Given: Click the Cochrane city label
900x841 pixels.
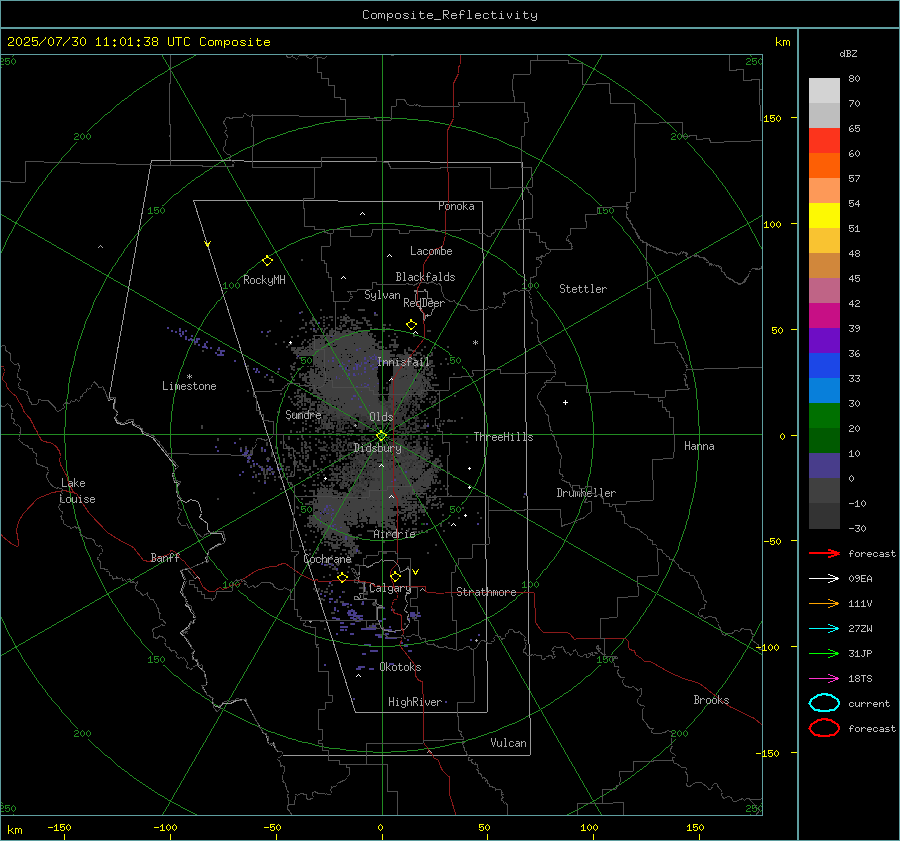Looking at the screenshot, I should 327,559.
